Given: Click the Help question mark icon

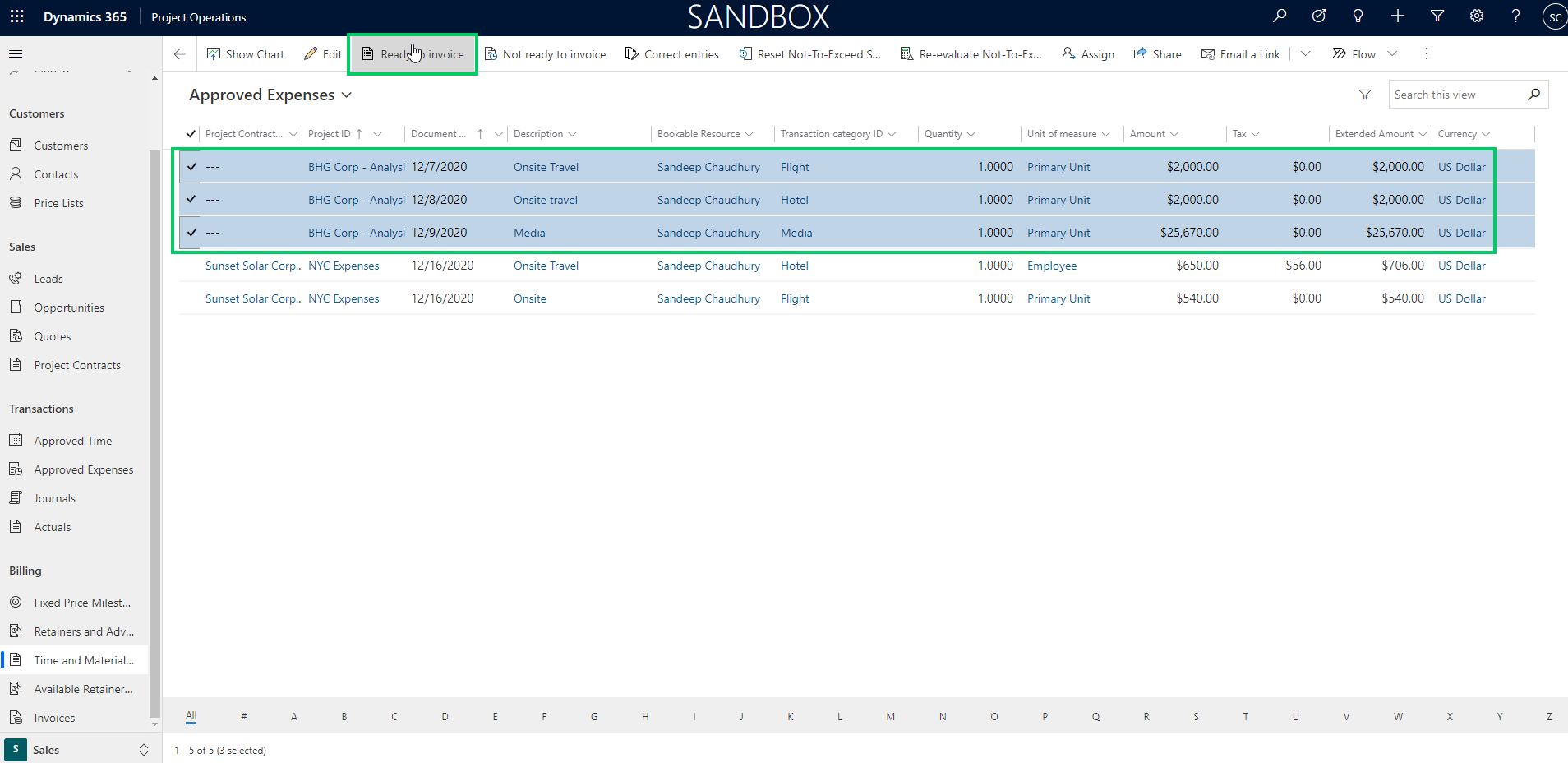Looking at the screenshot, I should click(x=1515, y=16).
